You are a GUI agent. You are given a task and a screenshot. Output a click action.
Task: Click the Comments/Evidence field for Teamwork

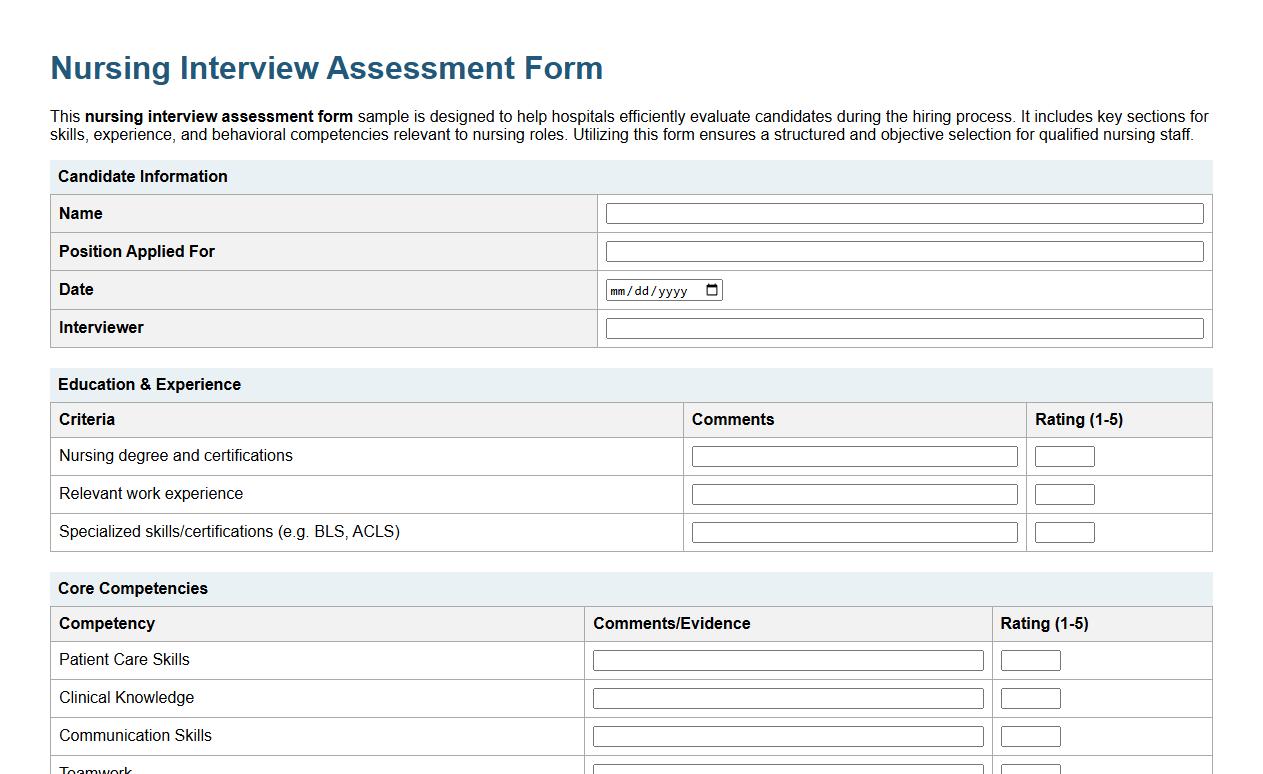pos(788,770)
